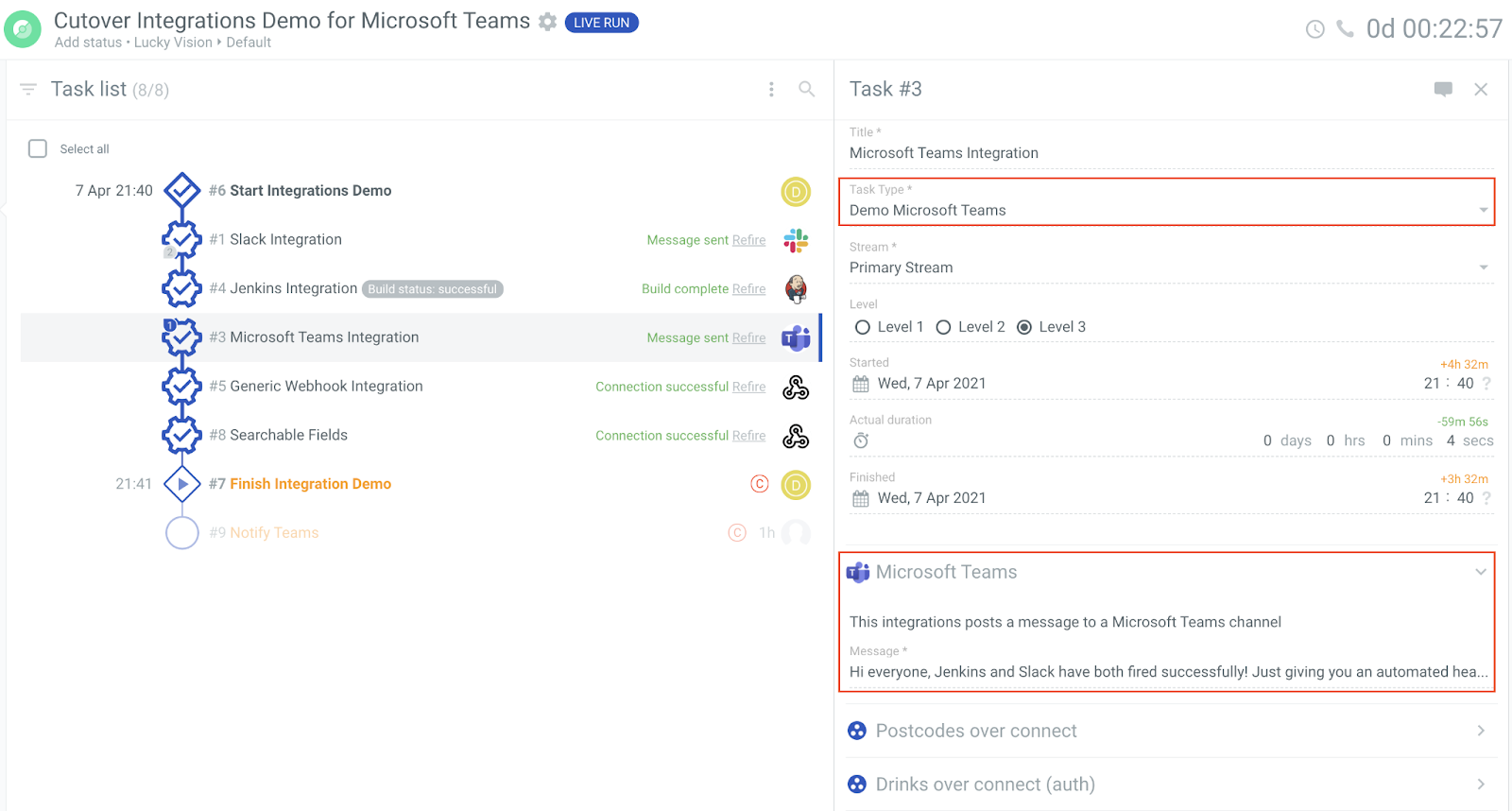1512x811 pixels.
Task: Refire the Microsoft Teams Integration message
Action: pos(748,337)
